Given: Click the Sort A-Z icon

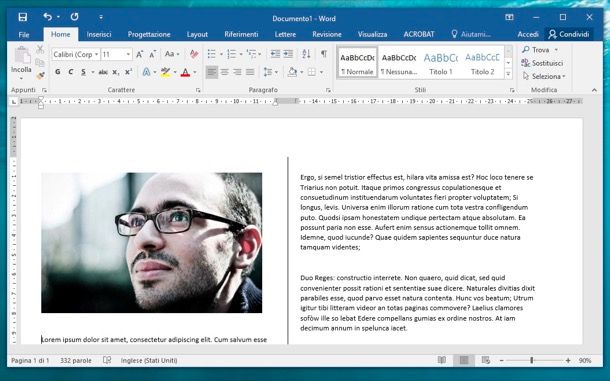Looking at the screenshot, I should pyautogui.click(x=306, y=54).
